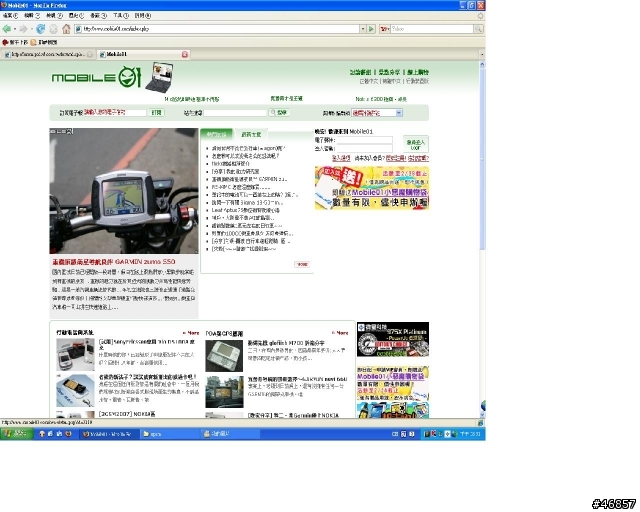The width and height of the screenshot is (640, 512).
Task: Focus the Yahoo search box
Action: tap(432, 29)
